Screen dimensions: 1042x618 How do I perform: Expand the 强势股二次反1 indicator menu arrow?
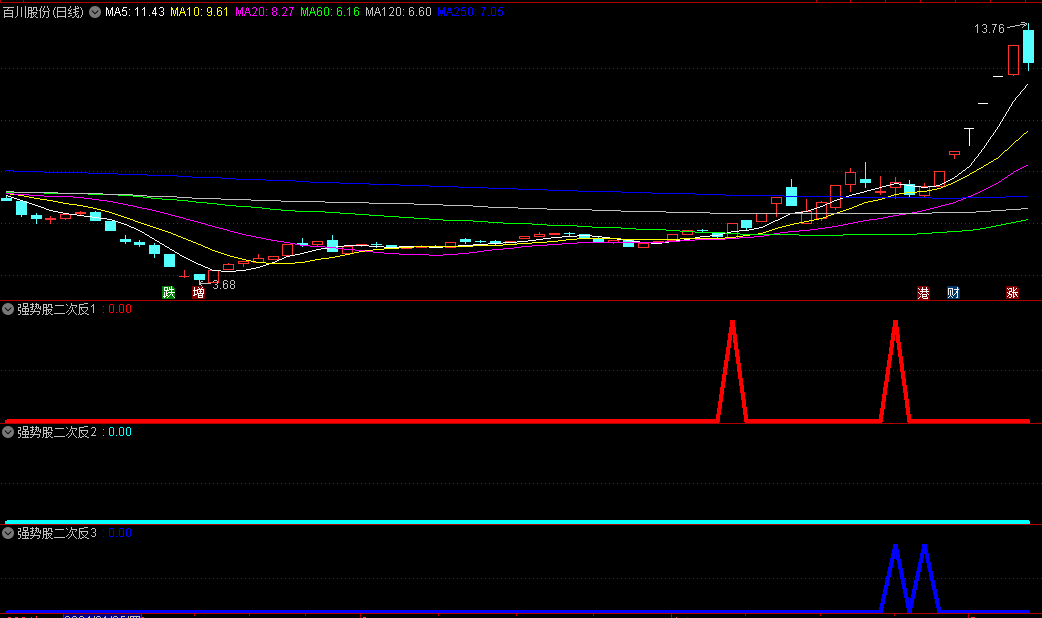[8, 309]
